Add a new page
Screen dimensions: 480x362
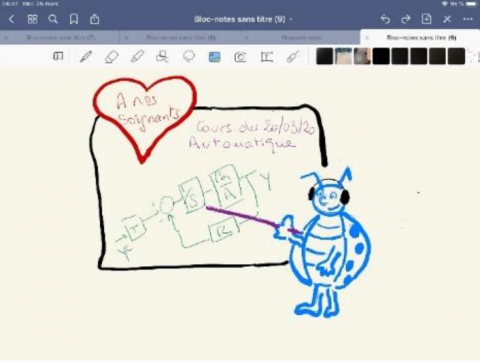[x=426, y=19]
